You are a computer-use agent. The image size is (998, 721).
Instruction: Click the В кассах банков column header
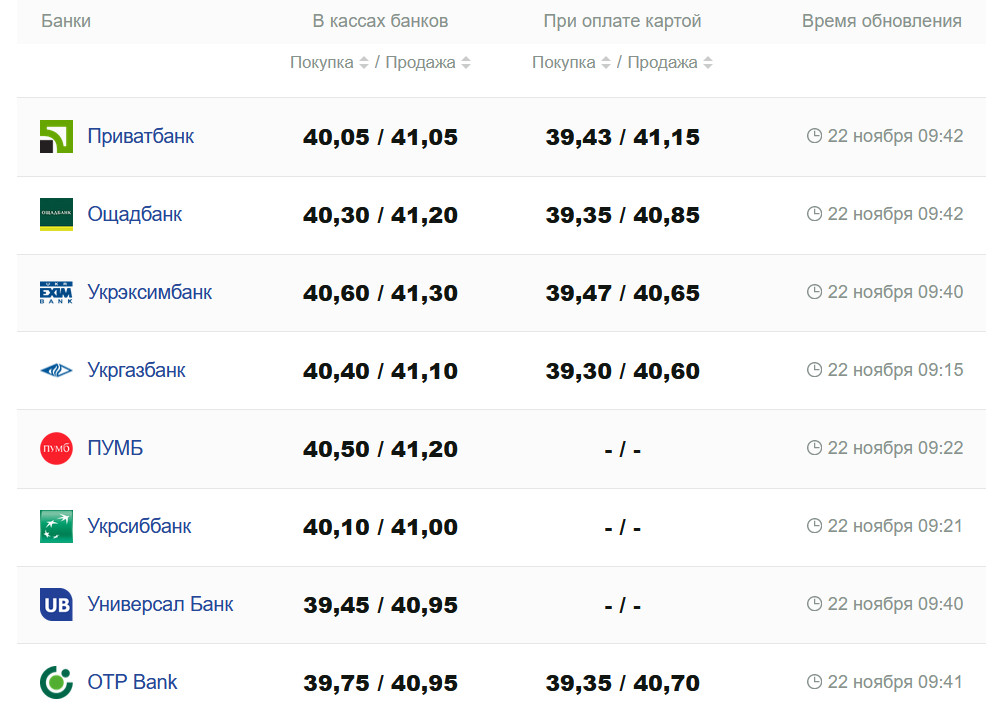point(380,21)
